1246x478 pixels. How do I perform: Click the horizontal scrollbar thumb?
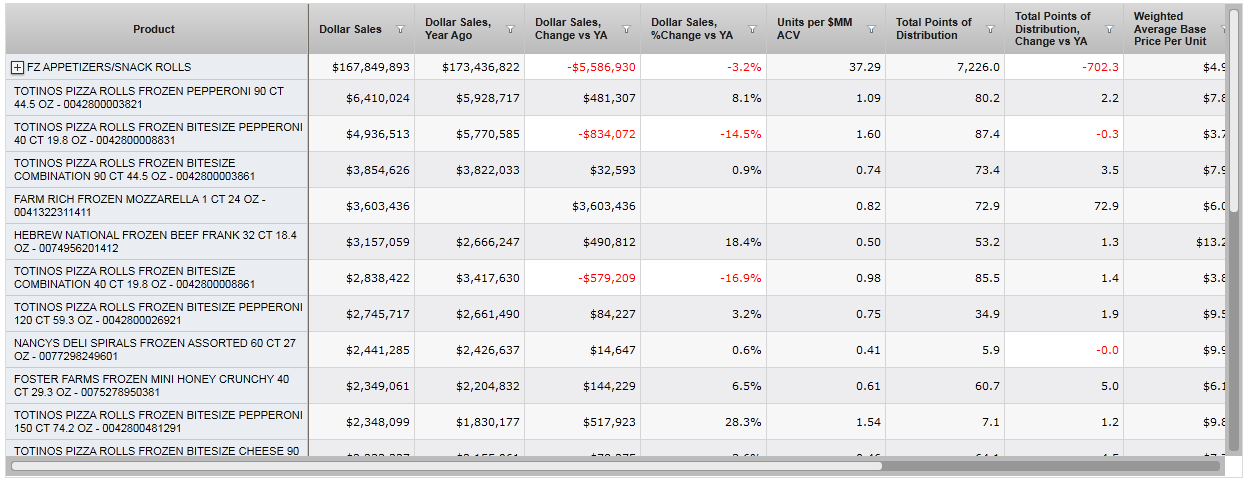click(446, 465)
